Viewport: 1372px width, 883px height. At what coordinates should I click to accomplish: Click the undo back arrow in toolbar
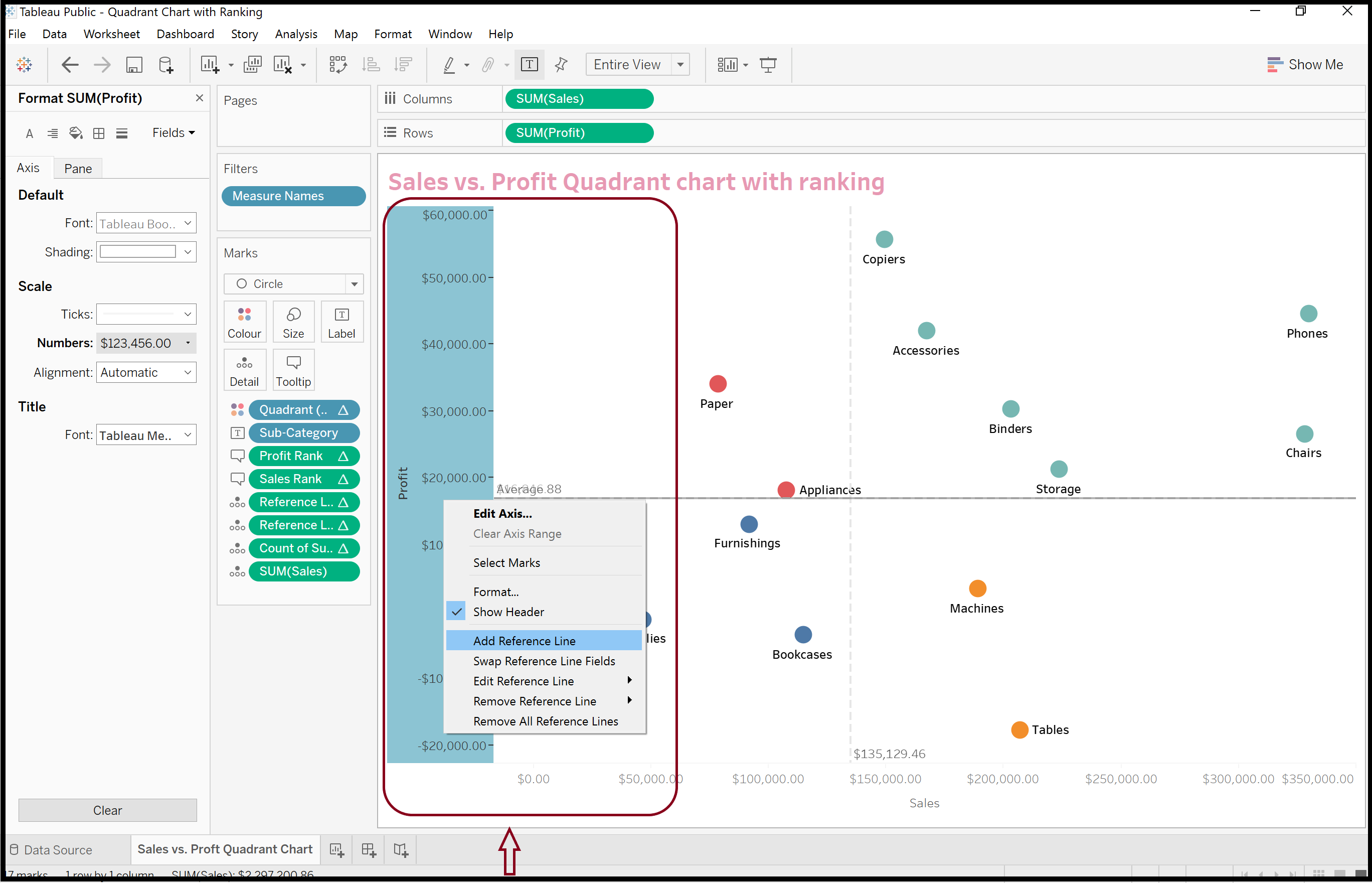[70, 65]
